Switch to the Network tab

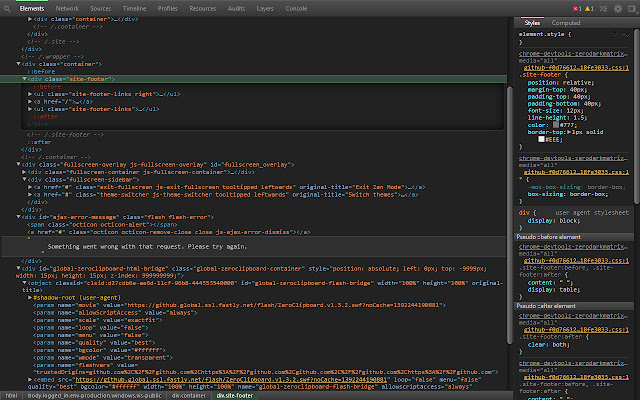tap(67, 7)
